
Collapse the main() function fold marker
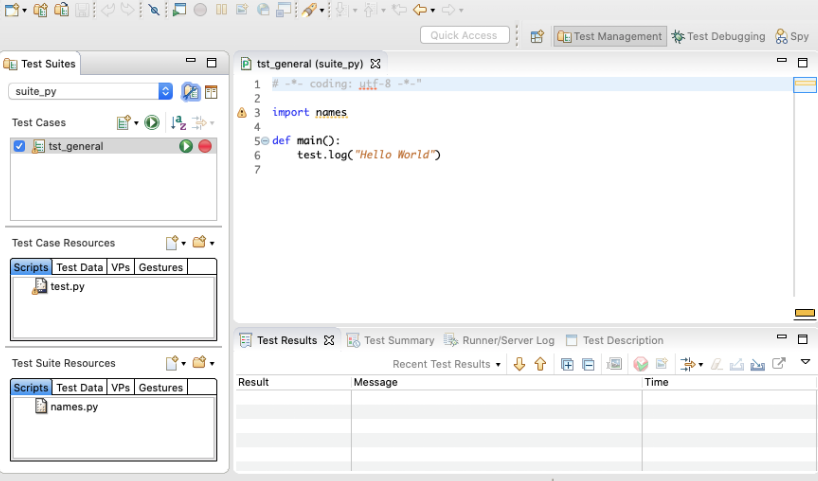pyautogui.click(x=265, y=142)
